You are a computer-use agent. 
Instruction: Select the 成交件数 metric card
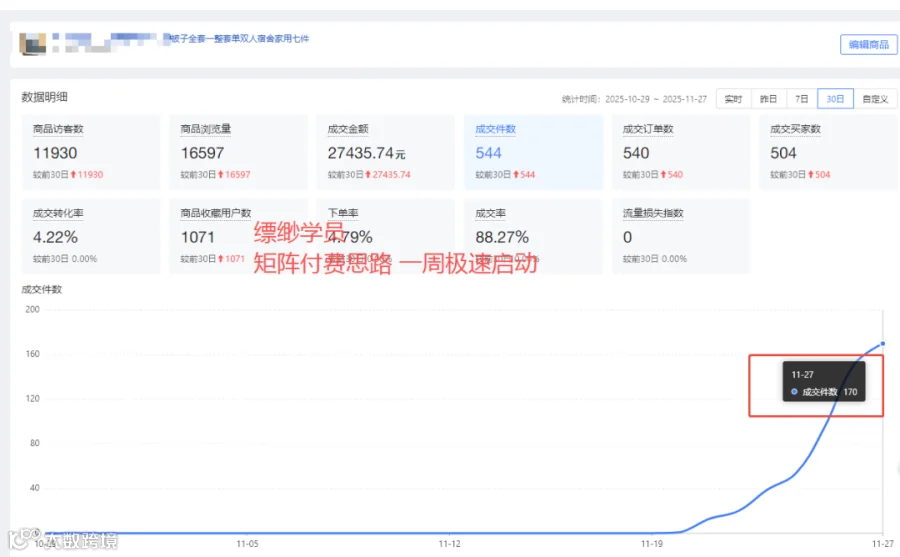[x=533, y=152]
